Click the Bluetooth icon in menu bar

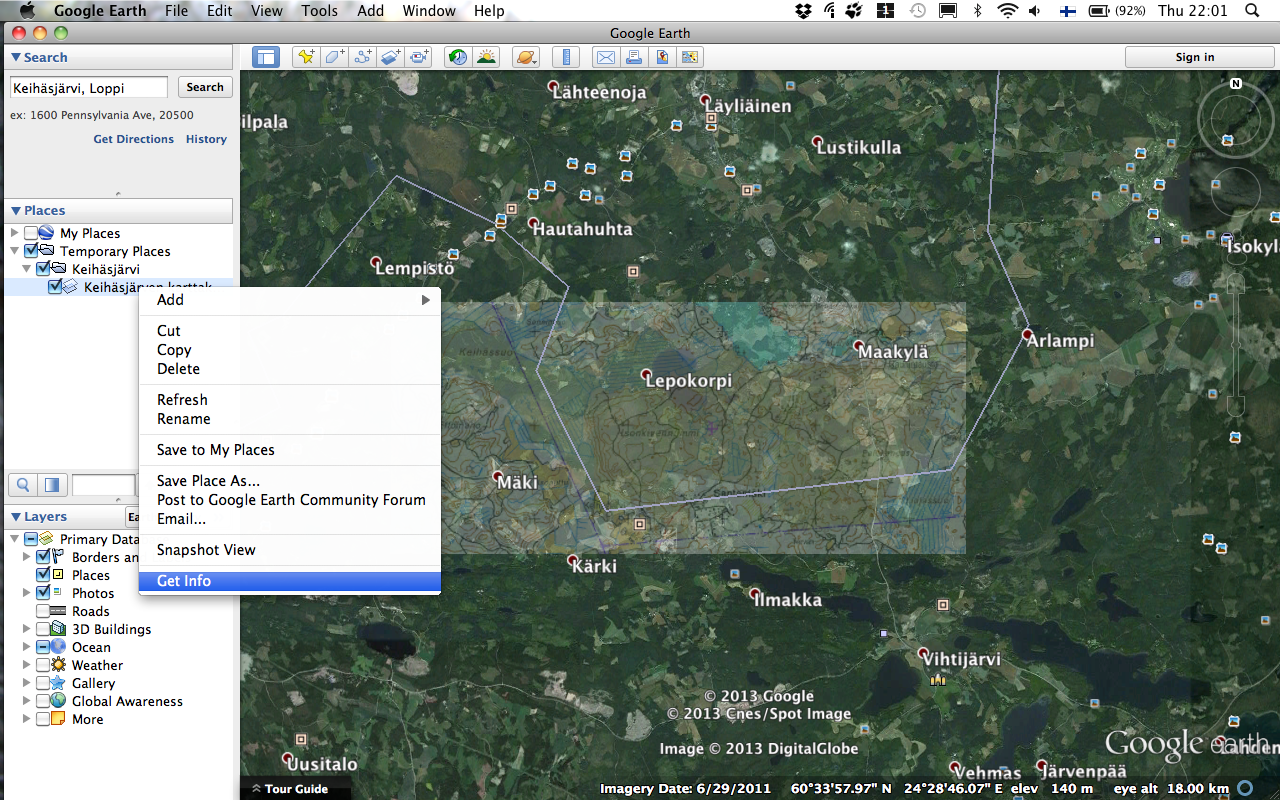coord(978,11)
